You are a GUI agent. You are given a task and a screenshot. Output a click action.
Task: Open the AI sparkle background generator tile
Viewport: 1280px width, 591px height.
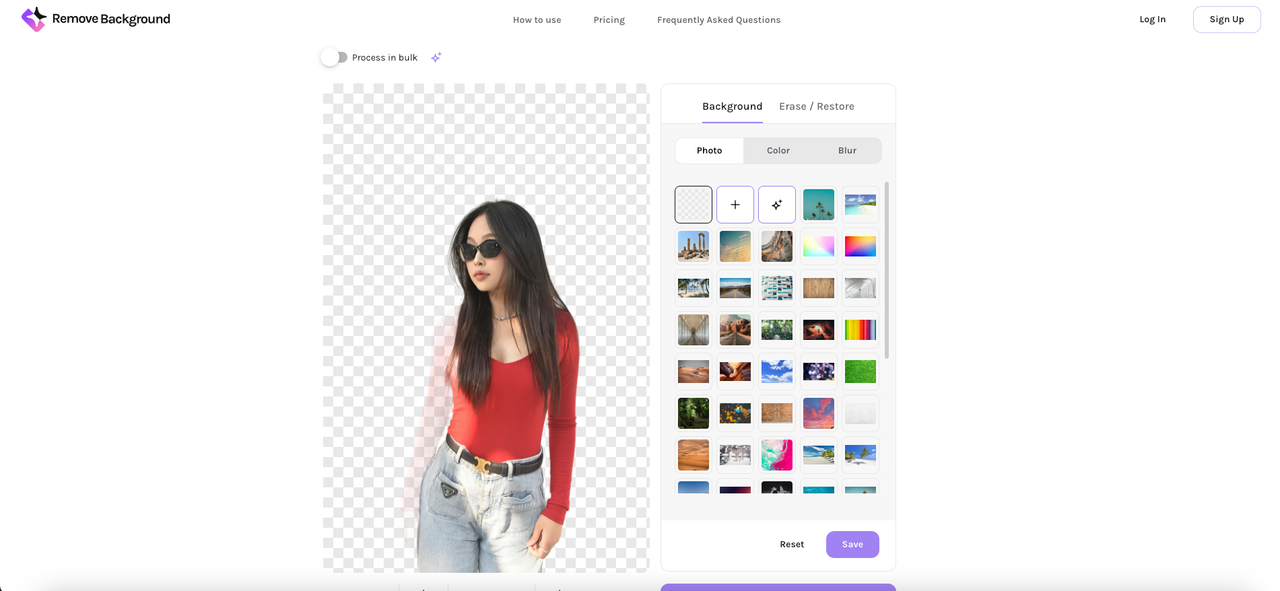(x=777, y=205)
